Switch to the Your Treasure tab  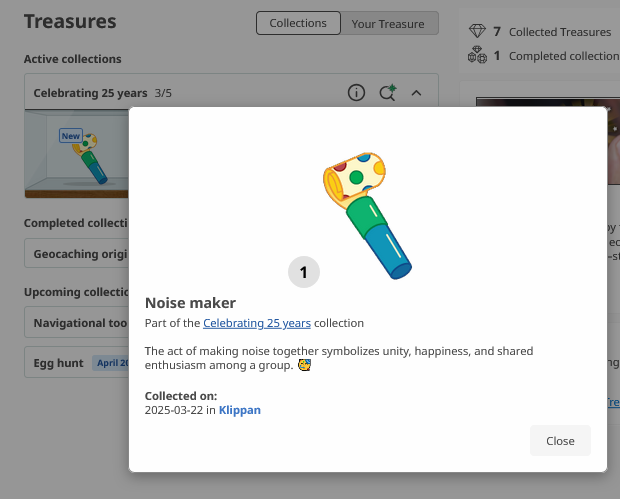pos(388,23)
